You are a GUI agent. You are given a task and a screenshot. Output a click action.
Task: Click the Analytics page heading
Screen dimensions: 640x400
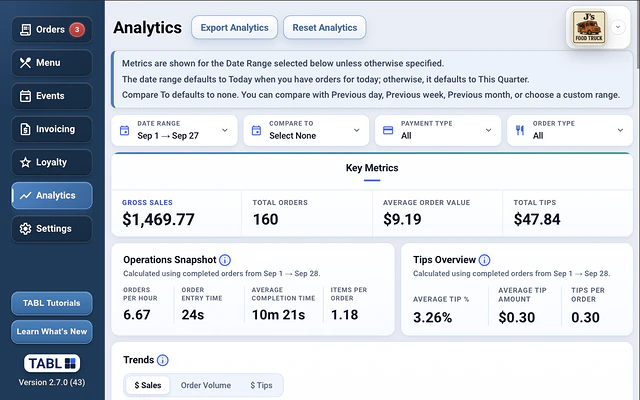point(147,28)
